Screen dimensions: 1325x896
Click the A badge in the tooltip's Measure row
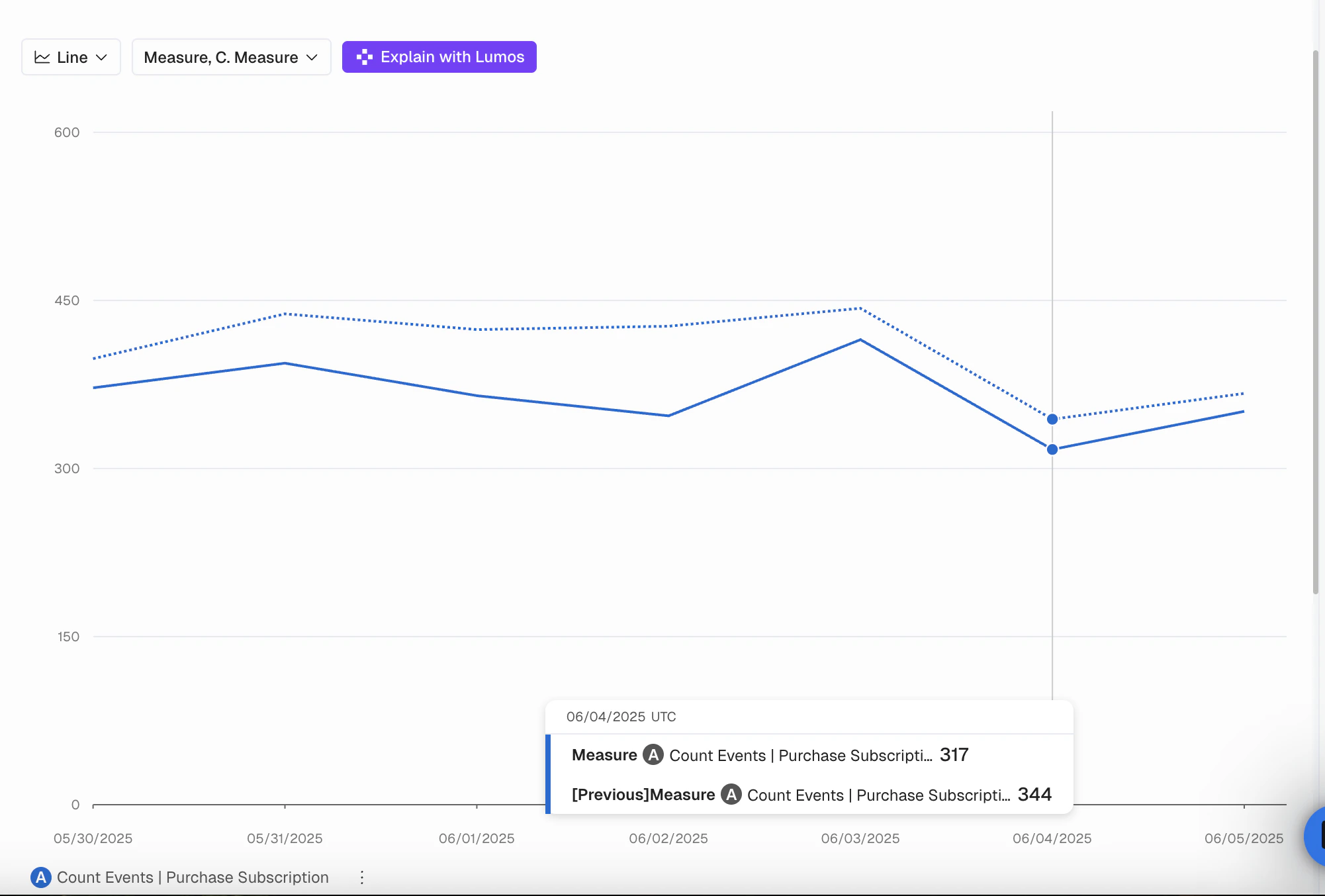pos(653,755)
